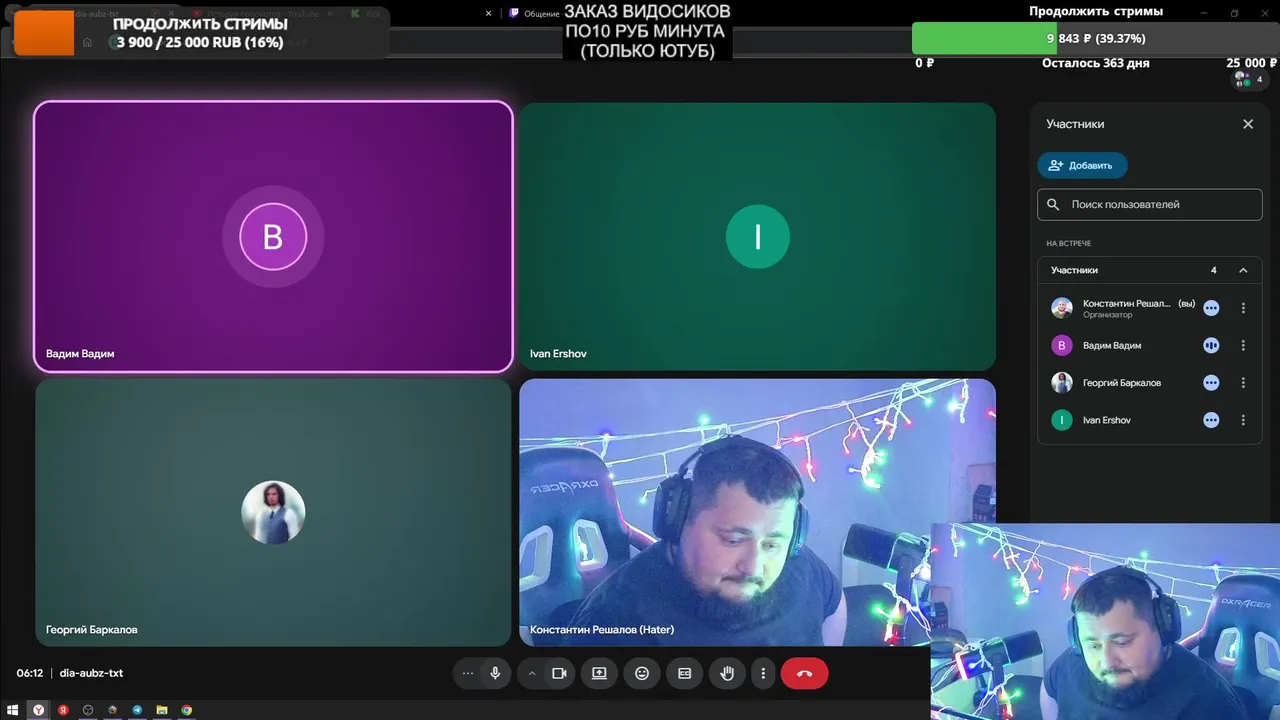Toggle closed captions
Screen dimensions: 1280x720
[x=685, y=673]
